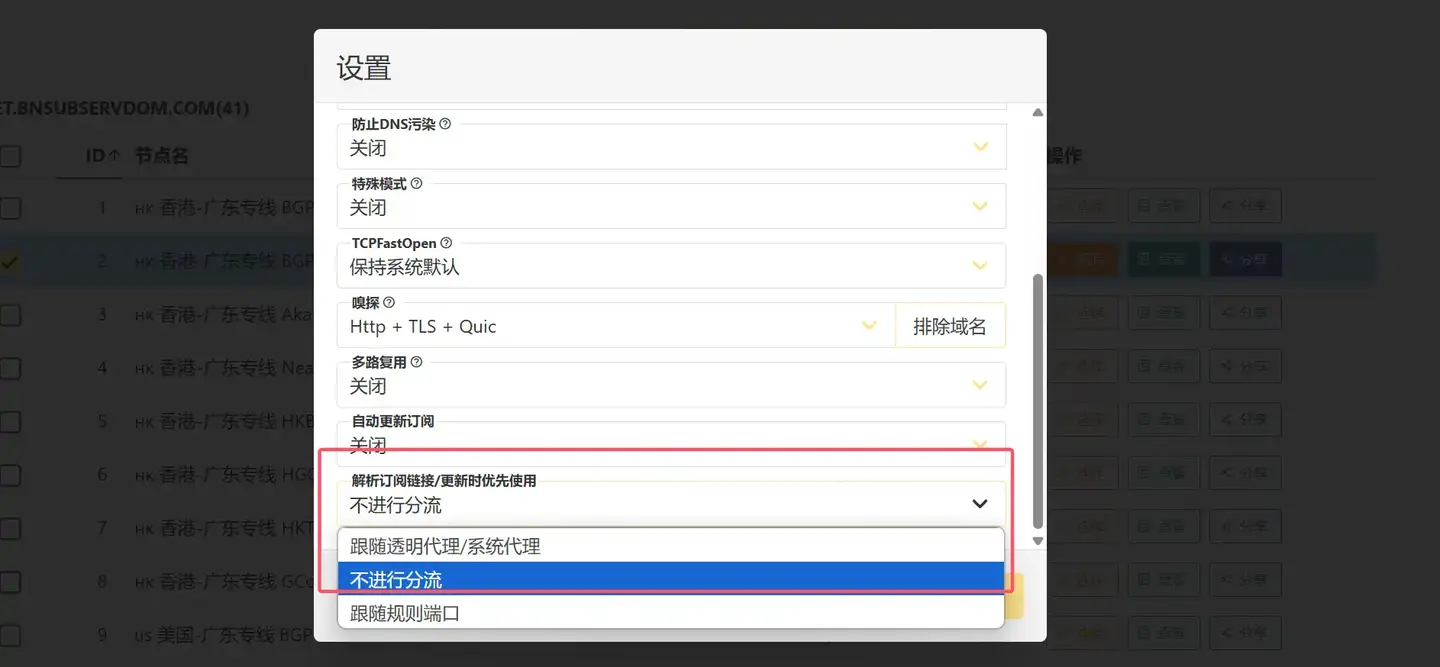Click 分享 button in node row 7
1440x667 pixels.
[1245, 527]
